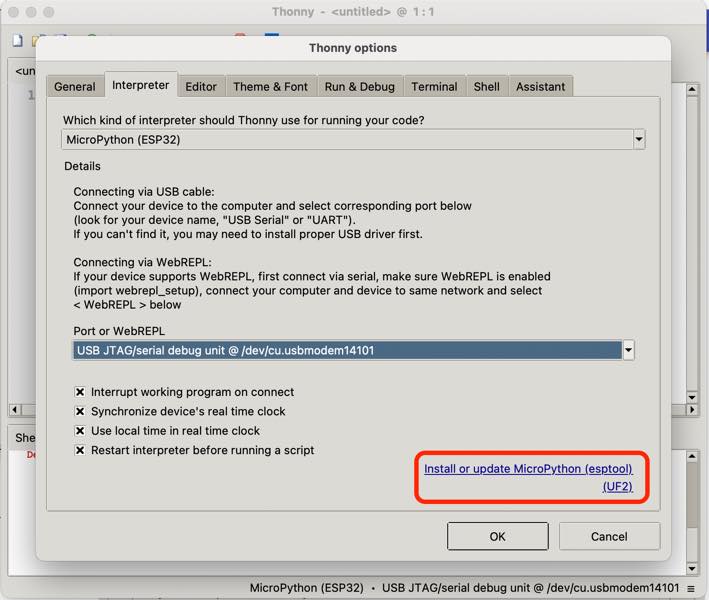Click the editor horizontal scroll right arrow
The width and height of the screenshot is (709, 600).
[692, 410]
